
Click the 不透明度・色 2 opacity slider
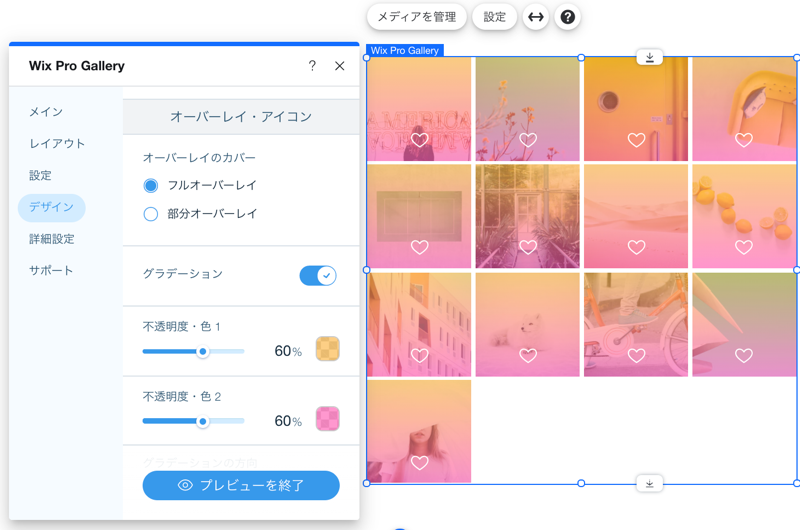[x=193, y=421]
